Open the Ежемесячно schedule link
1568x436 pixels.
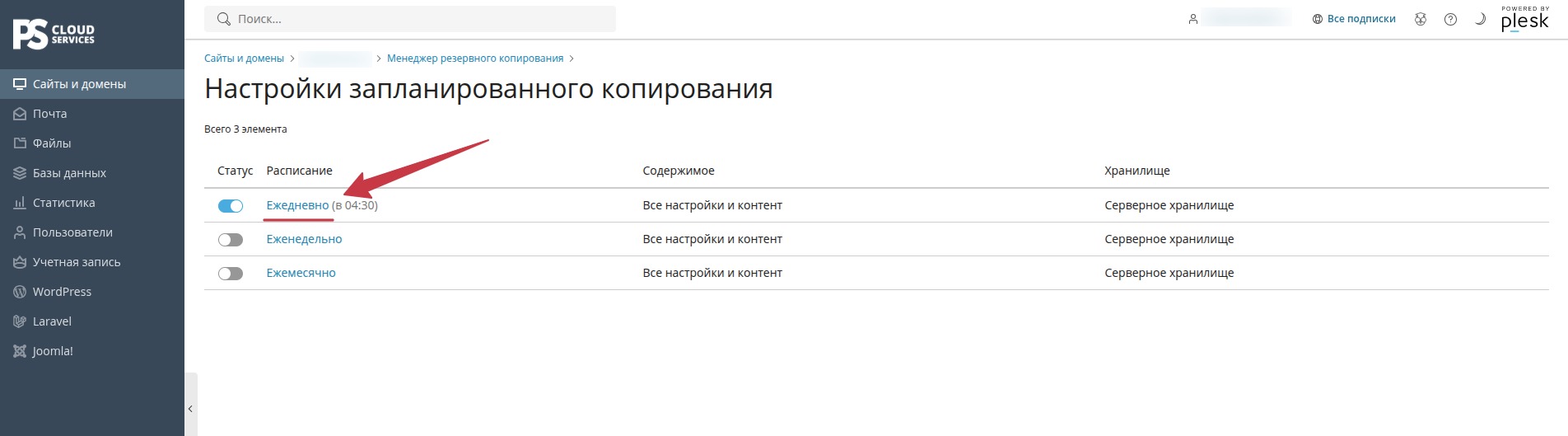301,273
